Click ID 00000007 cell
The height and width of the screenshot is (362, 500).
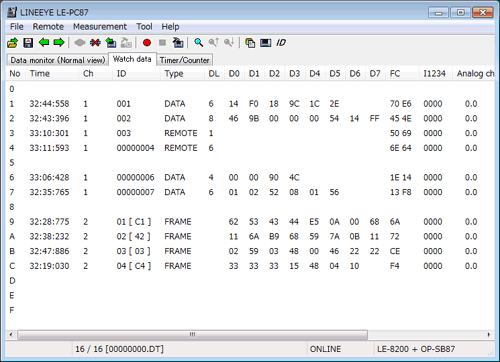135,192
